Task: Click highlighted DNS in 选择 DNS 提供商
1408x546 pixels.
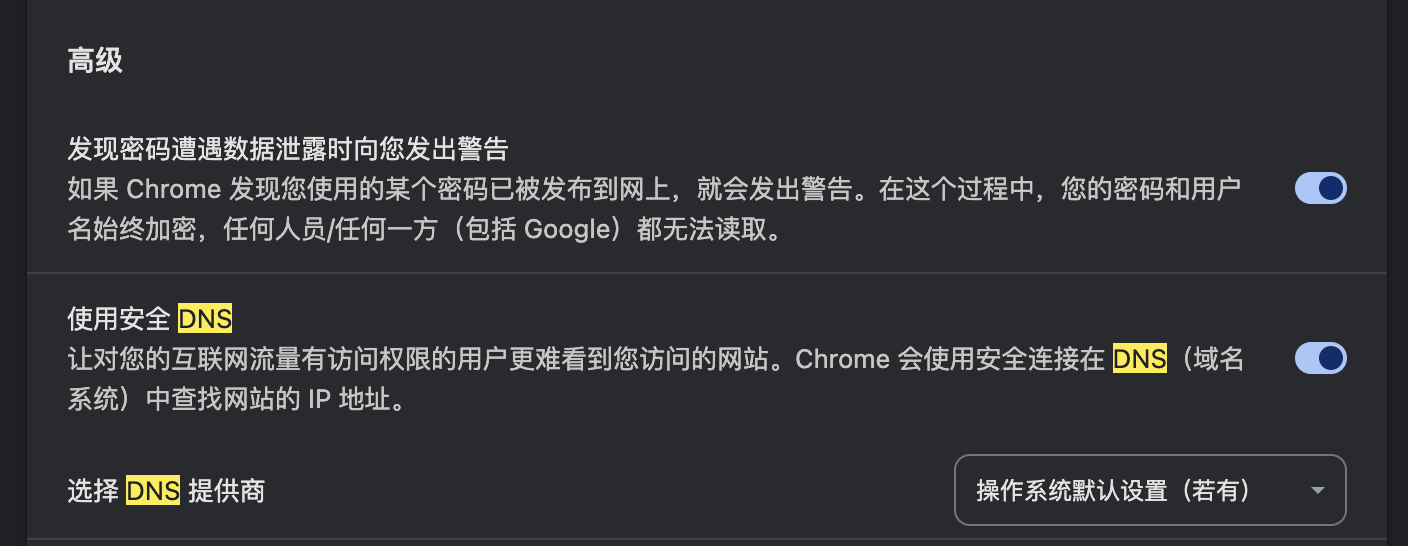Action: coord(153,491)
